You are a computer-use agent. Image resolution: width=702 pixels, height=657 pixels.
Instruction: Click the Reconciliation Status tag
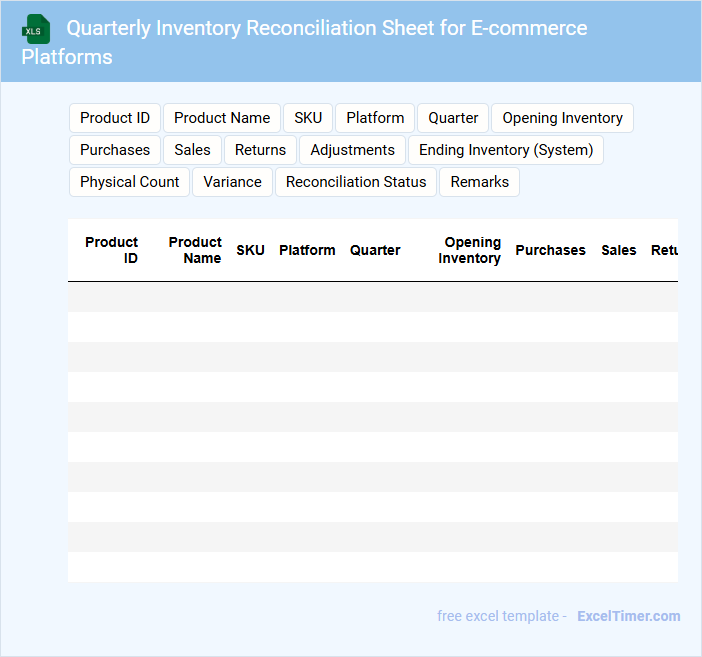[356, 182]
